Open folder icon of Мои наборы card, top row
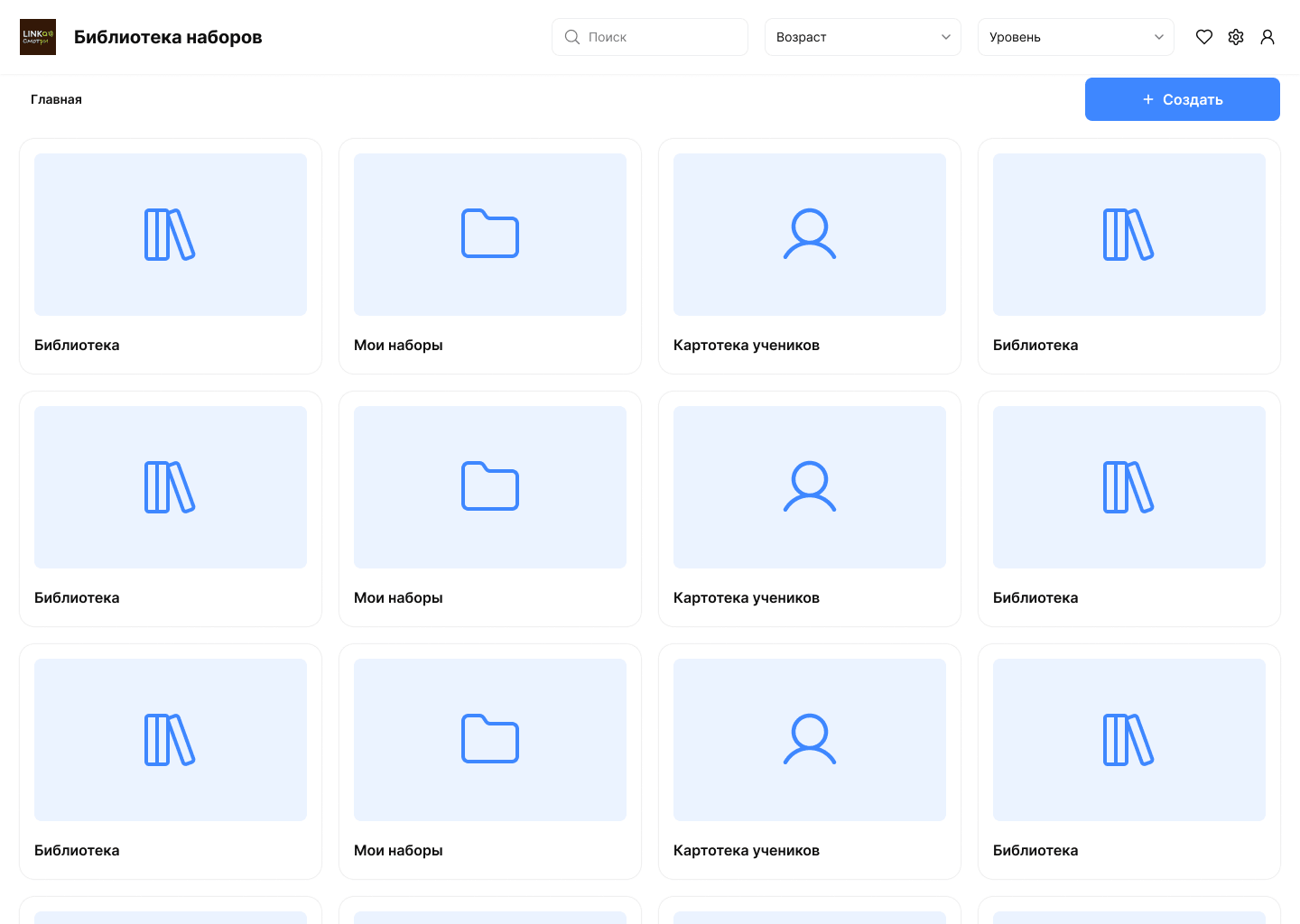The image size is (1300, 924). click(x=490, y=234)
